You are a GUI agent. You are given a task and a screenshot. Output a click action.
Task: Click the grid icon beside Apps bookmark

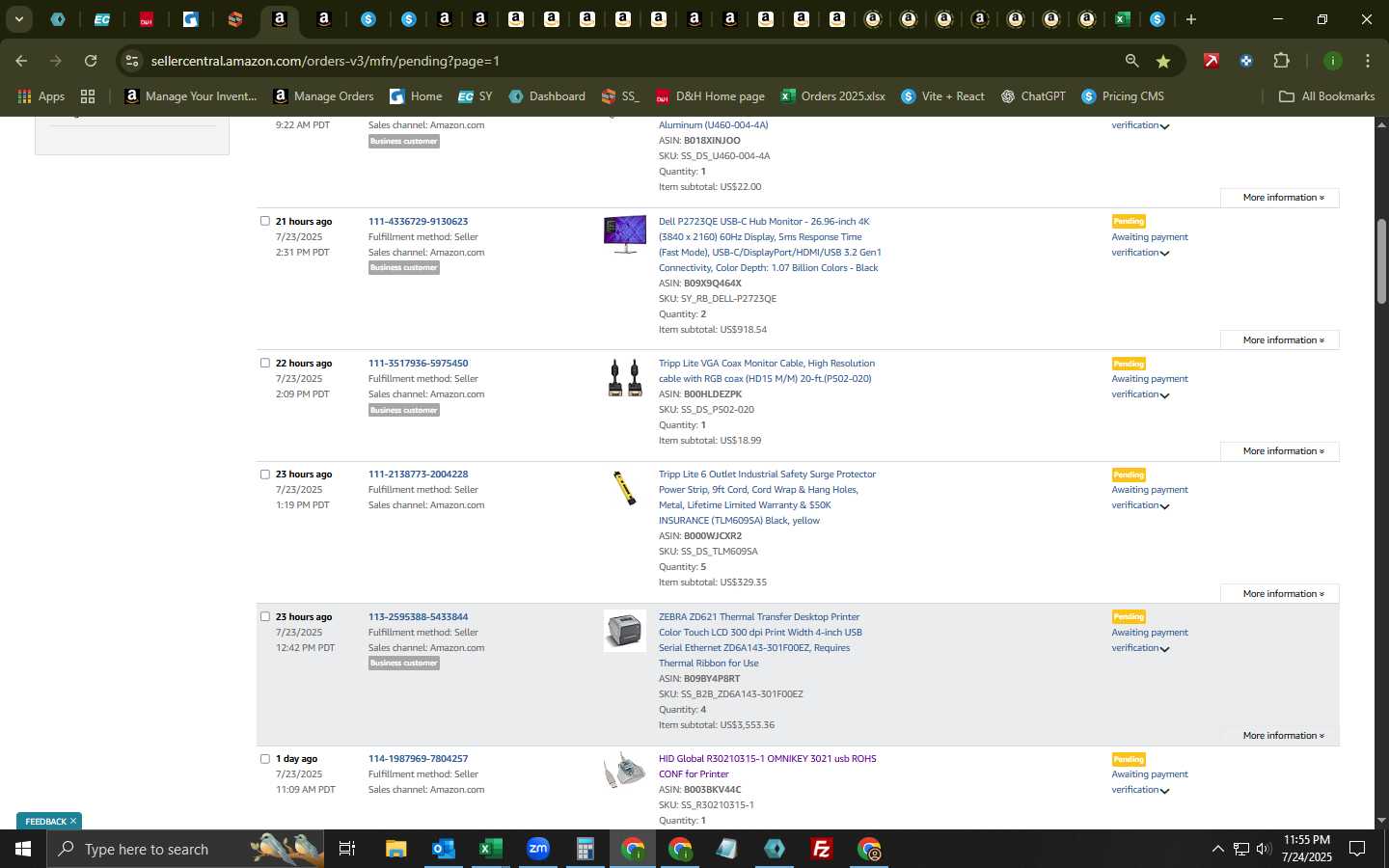pyautogui.click(x=88, y=96)
